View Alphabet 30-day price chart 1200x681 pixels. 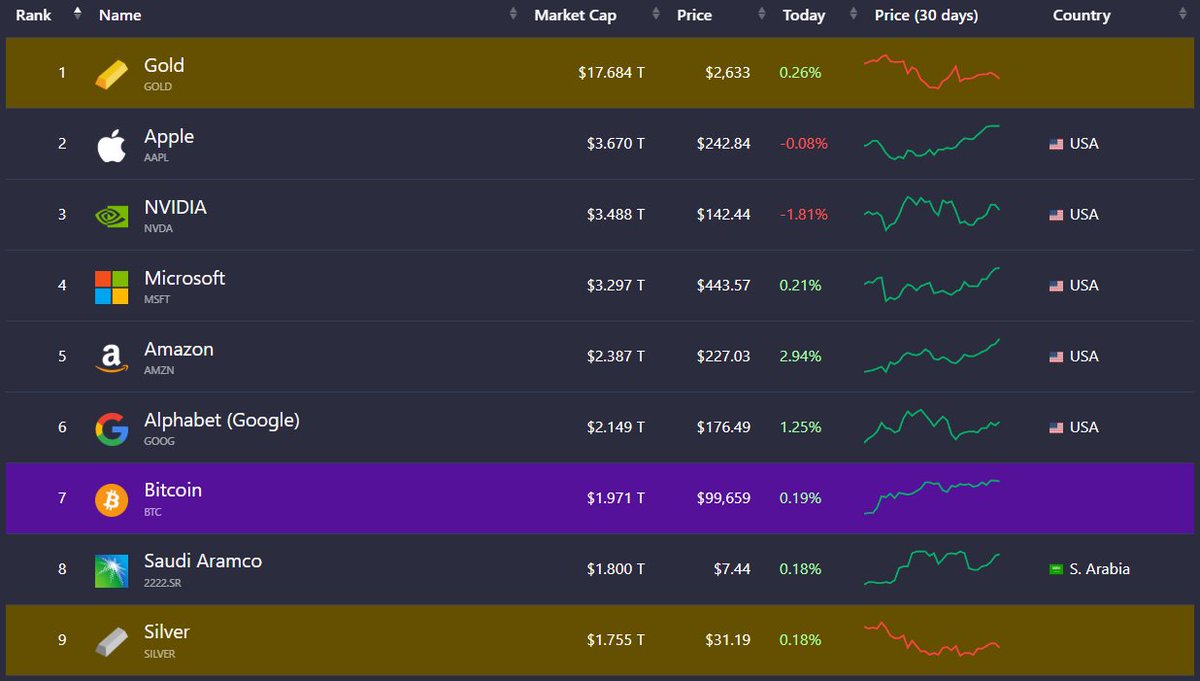[932, 426]
